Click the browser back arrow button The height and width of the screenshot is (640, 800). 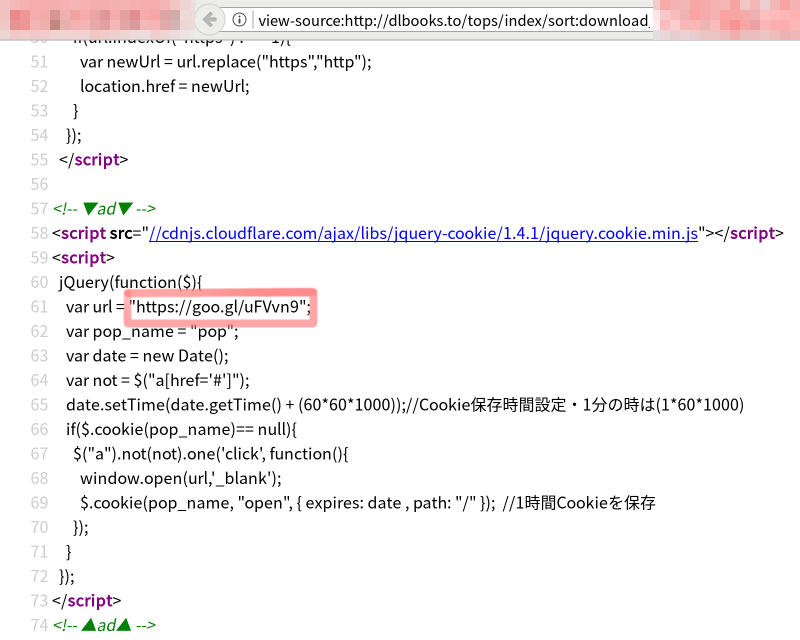coord(210,20)
